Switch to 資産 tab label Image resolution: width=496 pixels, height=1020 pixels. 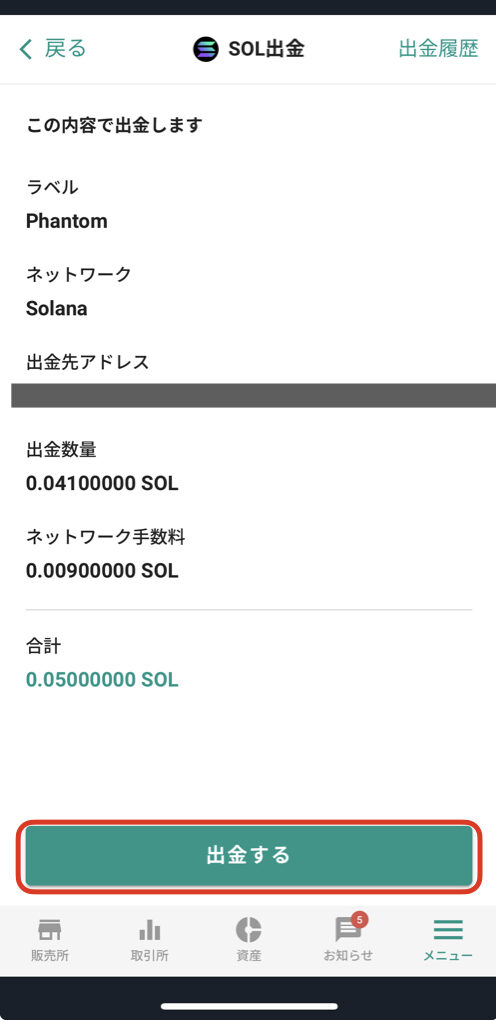tap(248, 956)
